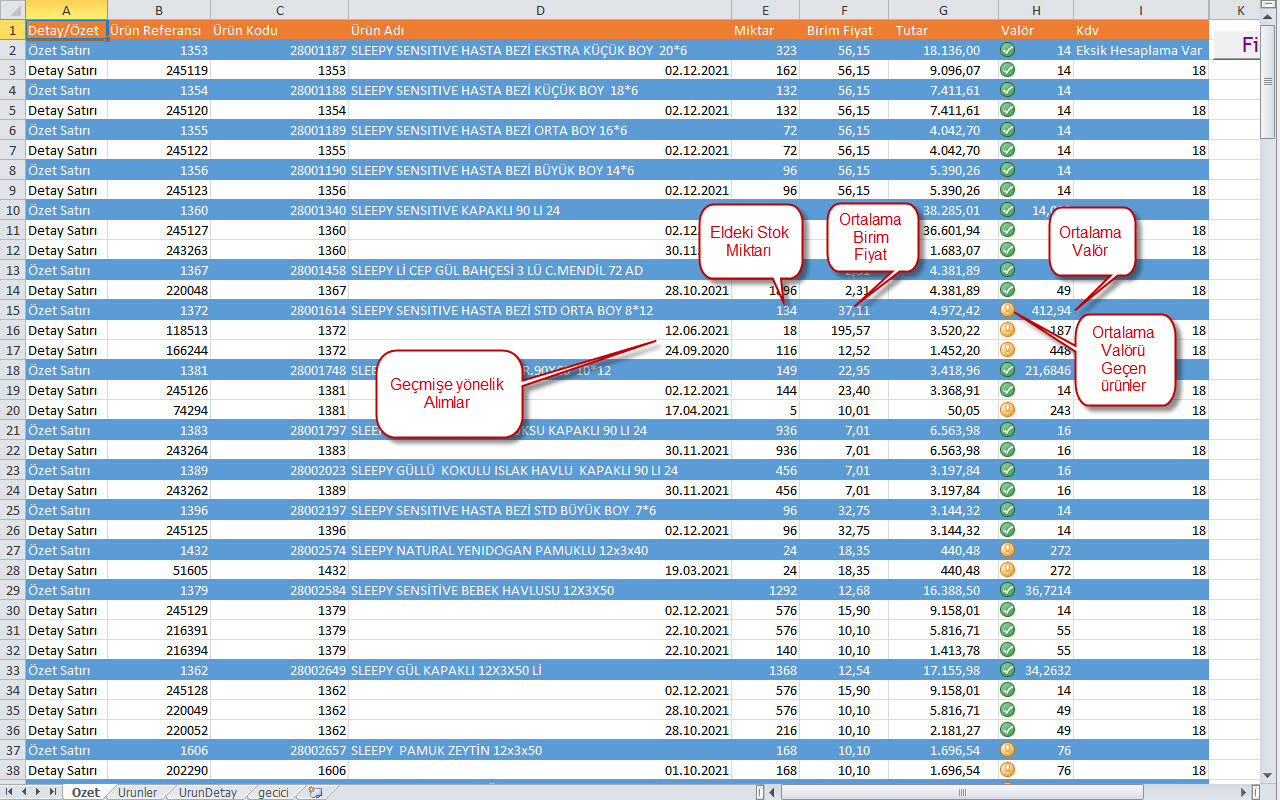Open the Urunler sheet tab
Screen dimensions: 1280x800
click(x=137, y=792)
